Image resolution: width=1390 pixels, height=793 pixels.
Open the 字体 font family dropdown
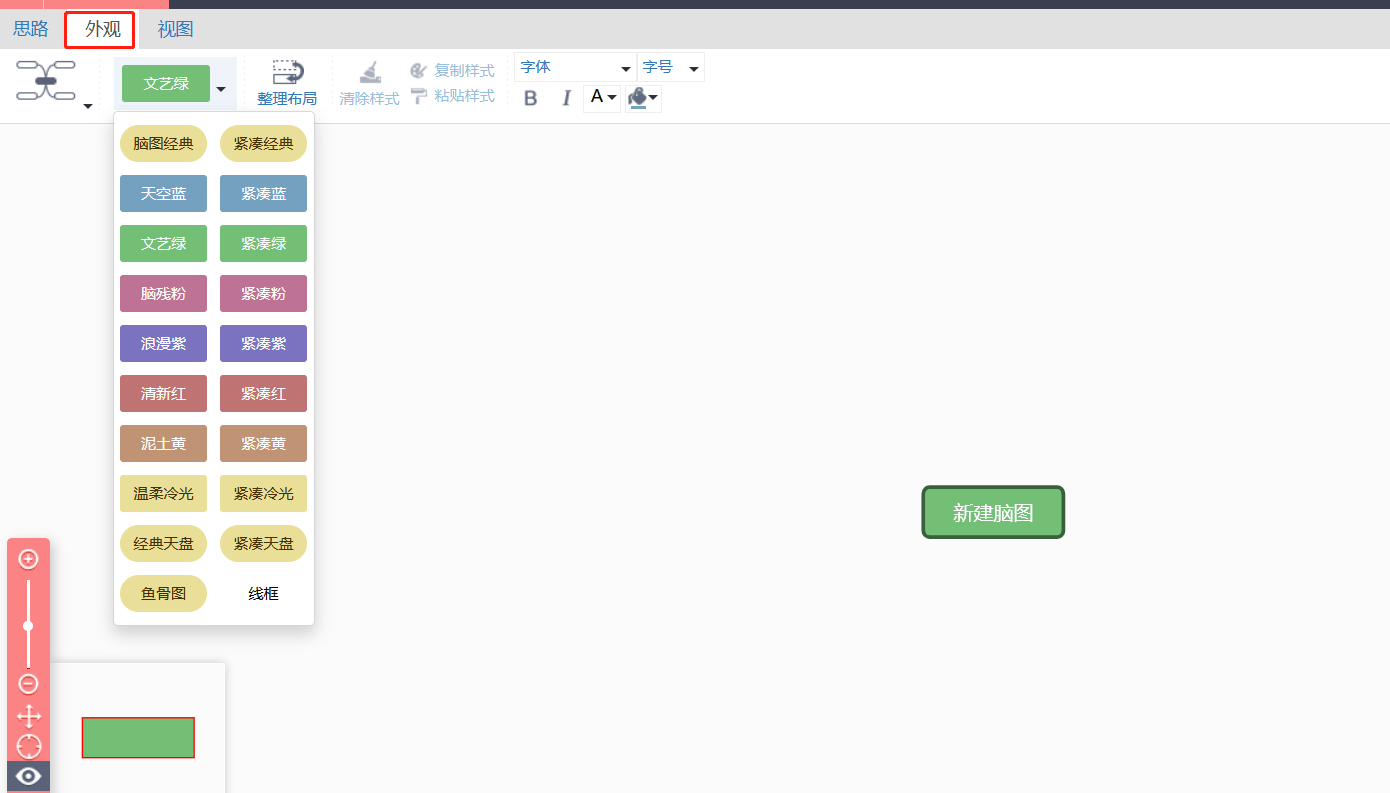575,68
